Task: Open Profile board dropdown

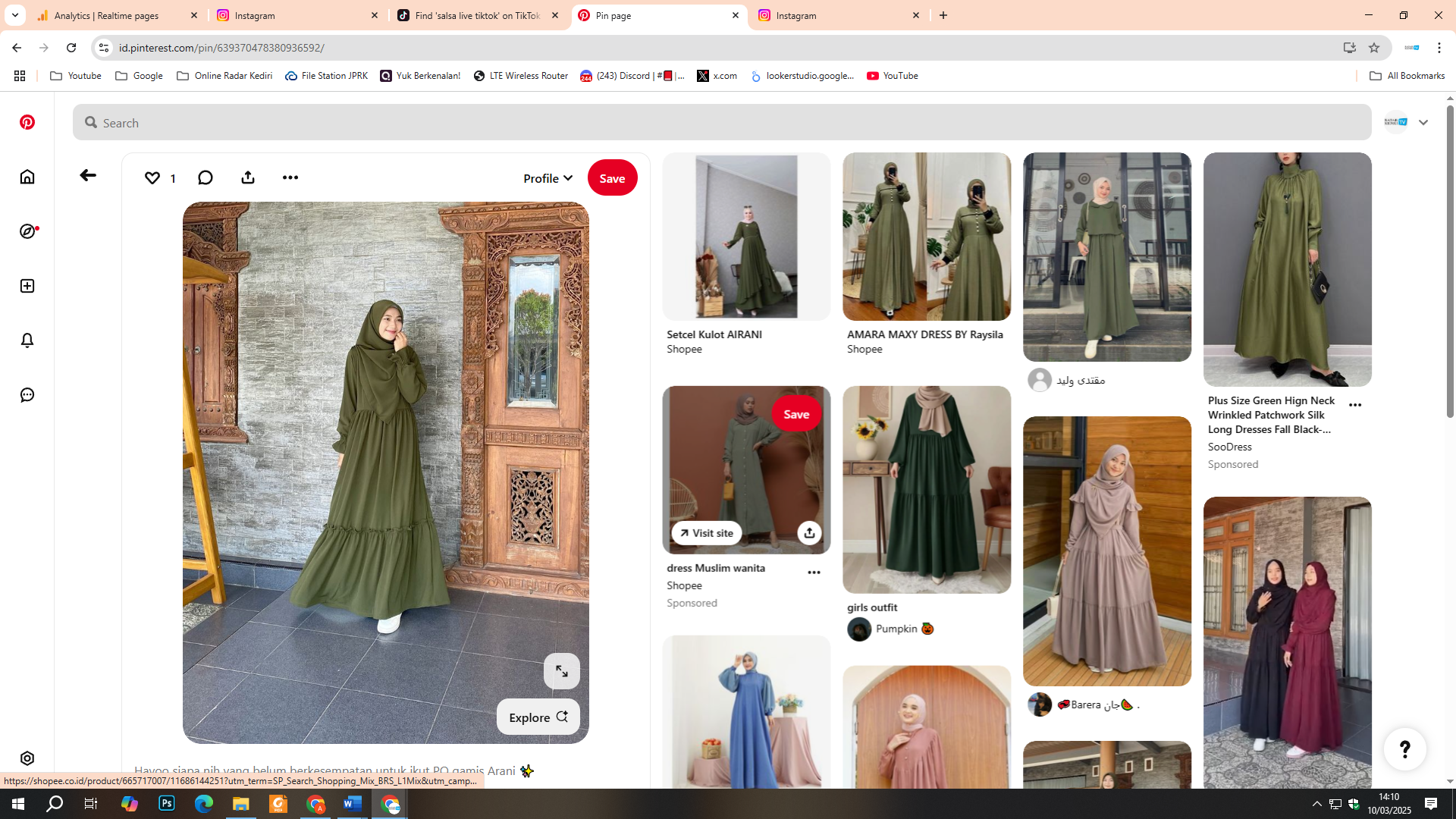Action: pyautogui.click(x=548, y=178)
